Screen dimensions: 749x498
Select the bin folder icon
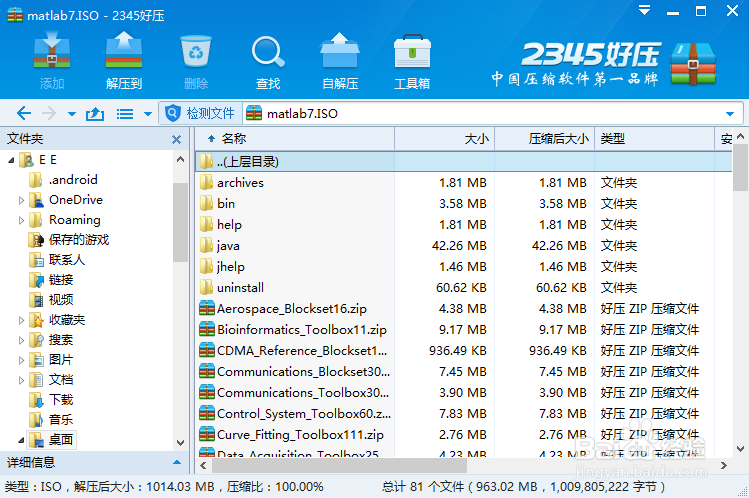click(x=206, y=203)
